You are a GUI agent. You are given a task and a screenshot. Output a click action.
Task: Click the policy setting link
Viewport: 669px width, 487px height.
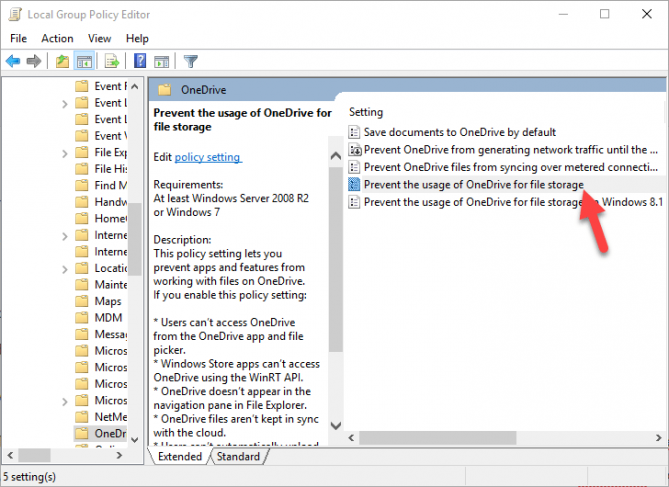coord(208,157)
